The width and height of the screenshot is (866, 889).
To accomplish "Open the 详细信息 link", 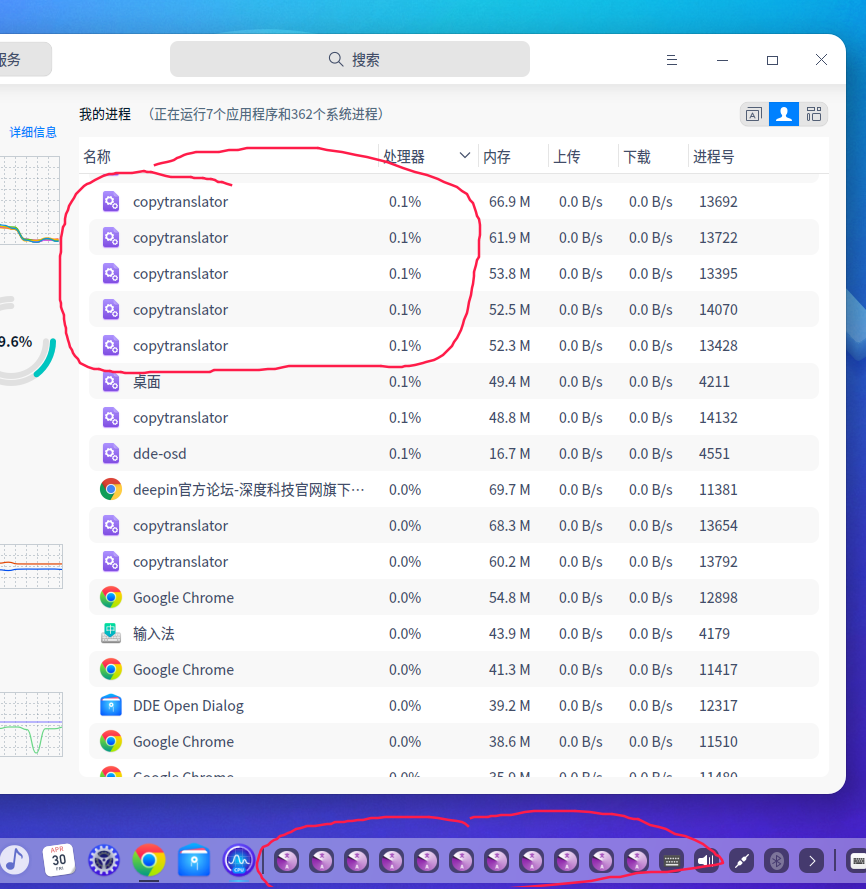I will [x=33, y=132].
